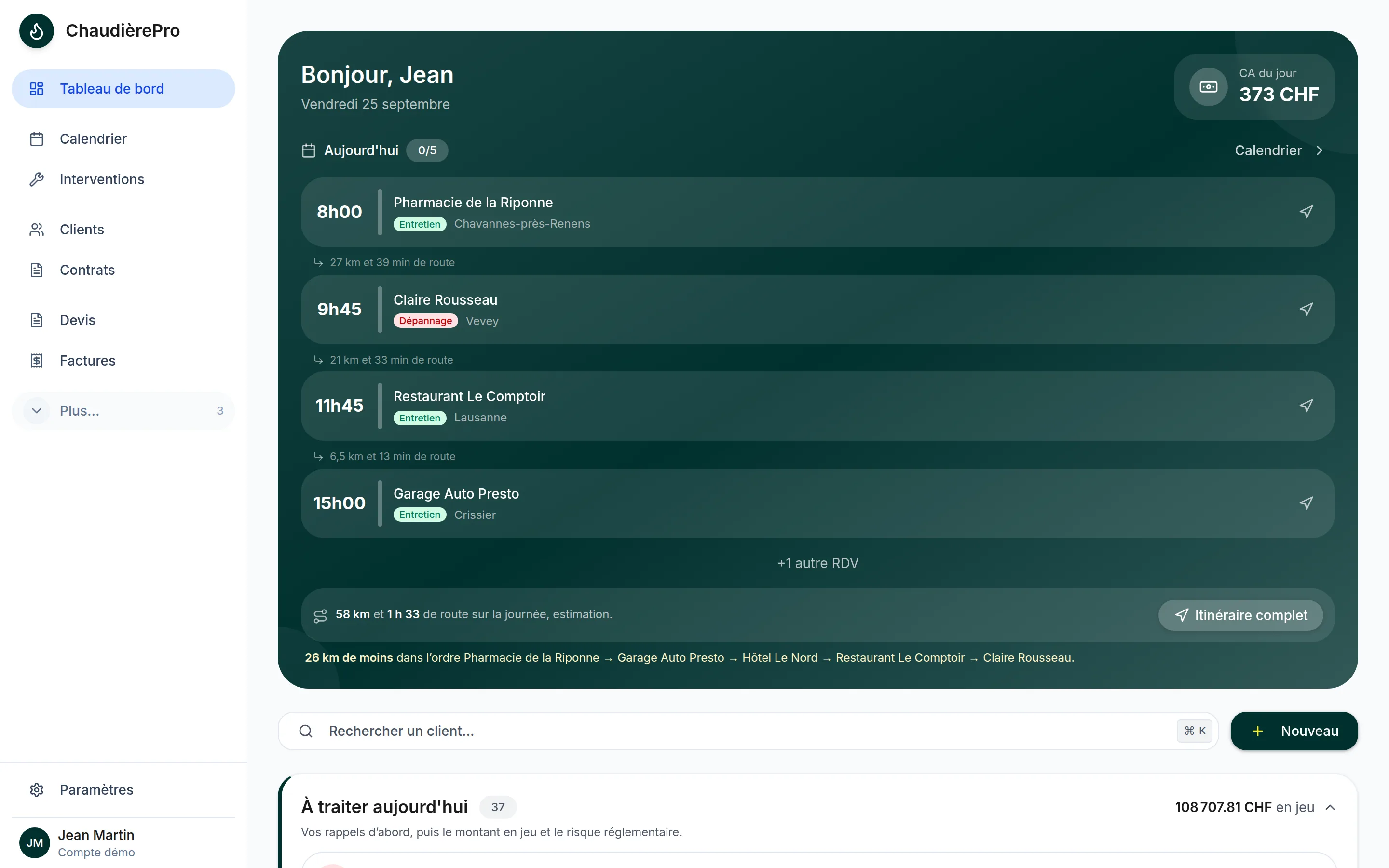The width and height of the screenshot is (1389, 868).
Task: Navigate to Pharmacie de la Riponne appointment
Action: click(1306, 212)
